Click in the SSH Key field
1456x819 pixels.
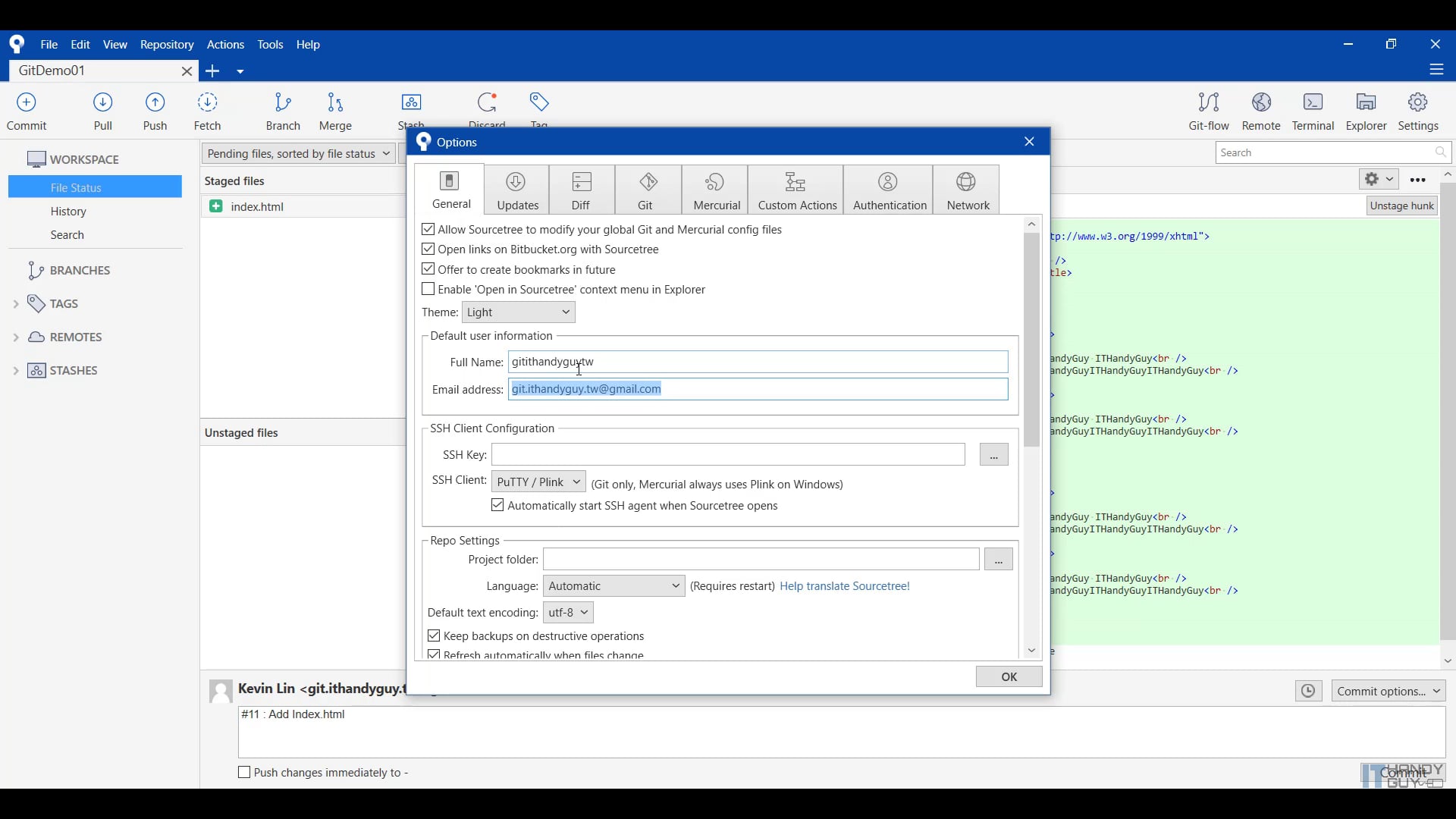tap(728, 455)
